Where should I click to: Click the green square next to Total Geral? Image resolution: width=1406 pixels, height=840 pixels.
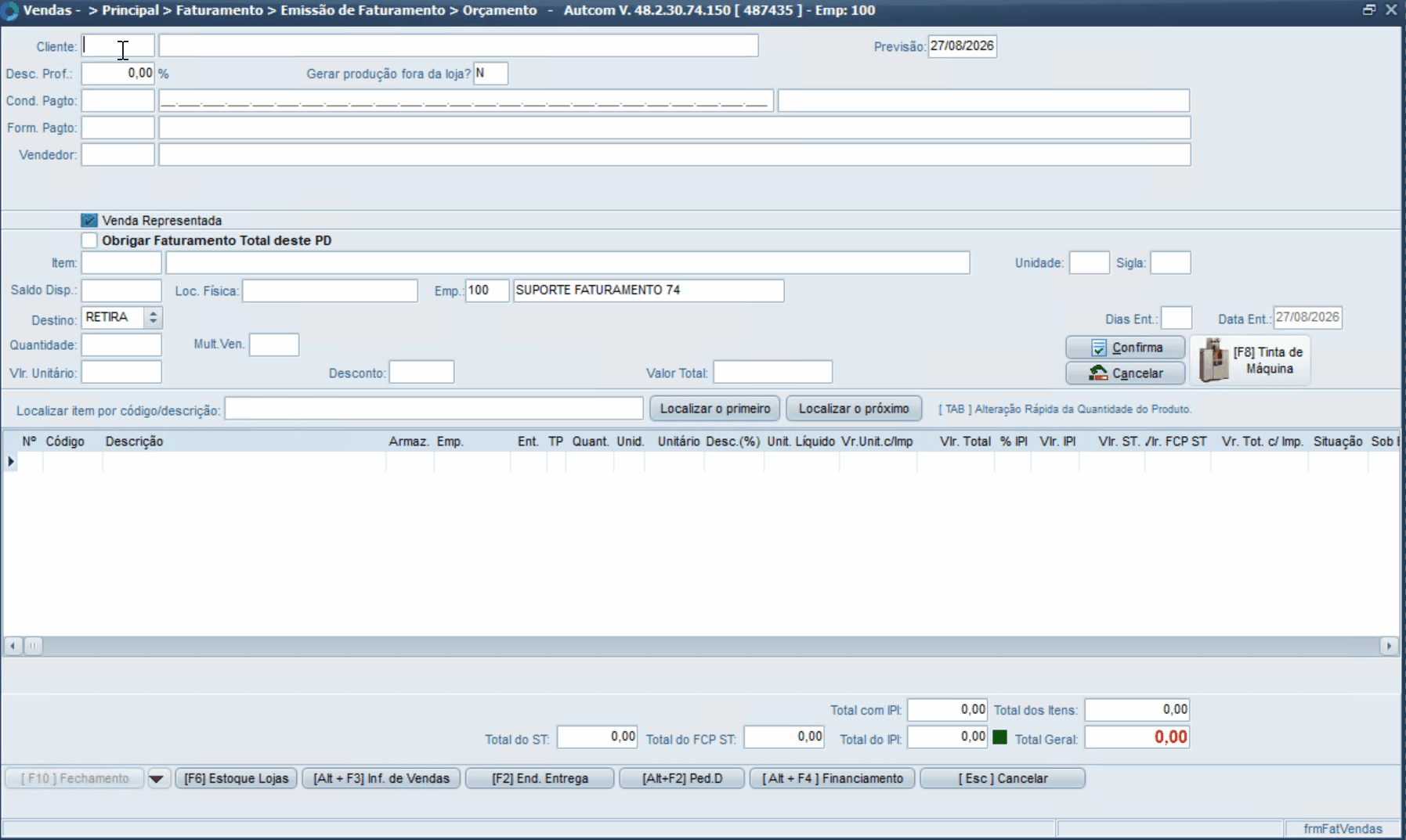(999, 737)
